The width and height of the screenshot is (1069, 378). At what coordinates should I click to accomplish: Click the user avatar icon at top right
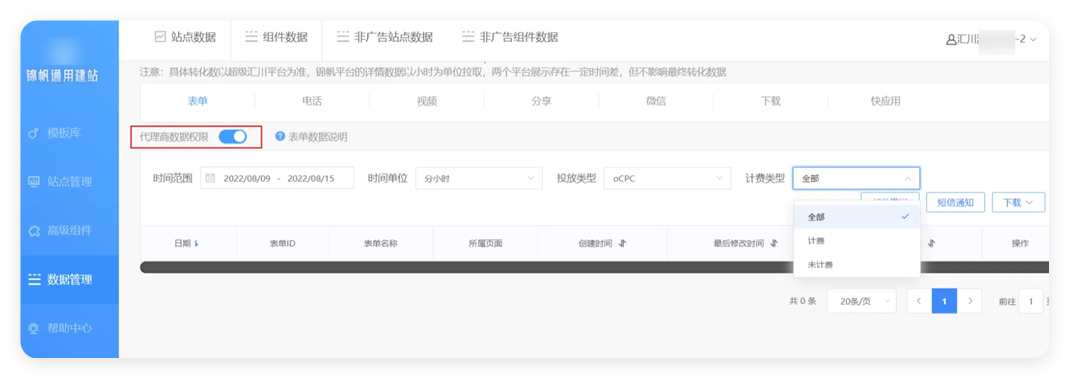tap(951, 40)
